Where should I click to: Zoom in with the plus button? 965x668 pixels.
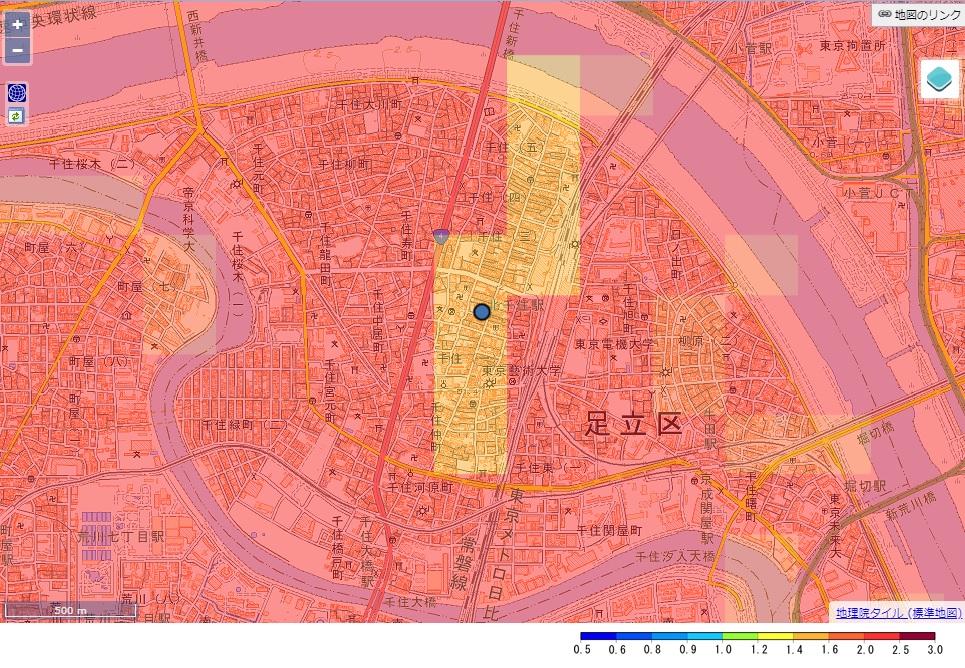pos(17,25)
